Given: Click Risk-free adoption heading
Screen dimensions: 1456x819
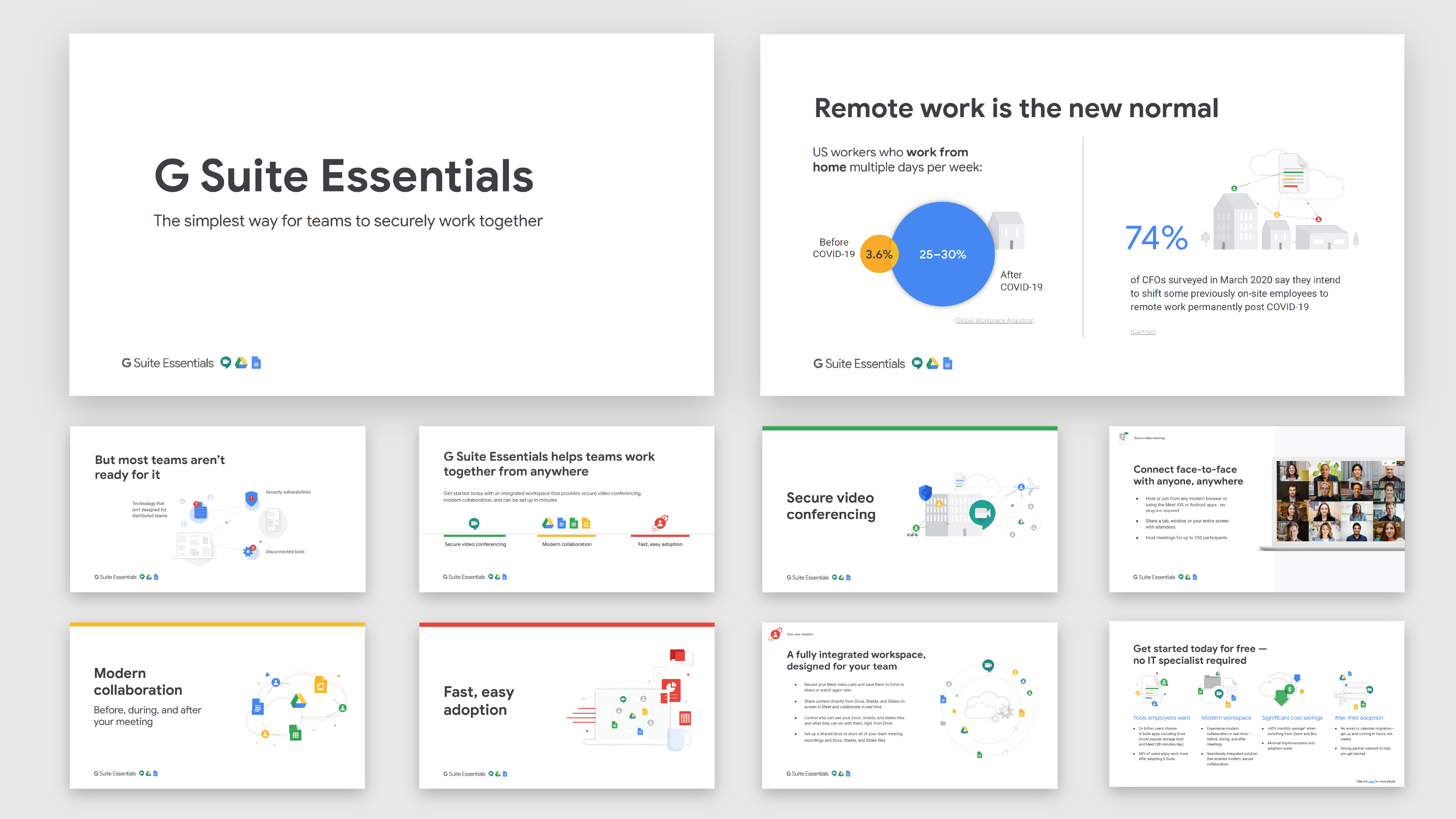Looking at the screenshot, I should (x=1359, y=718).
